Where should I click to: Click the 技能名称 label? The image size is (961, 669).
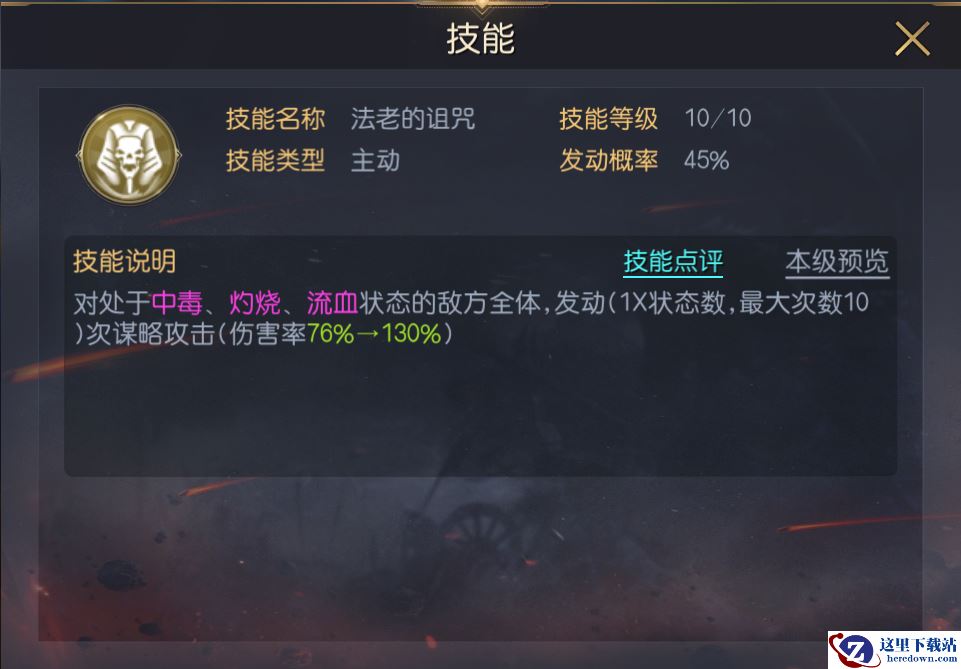[275, 119]
